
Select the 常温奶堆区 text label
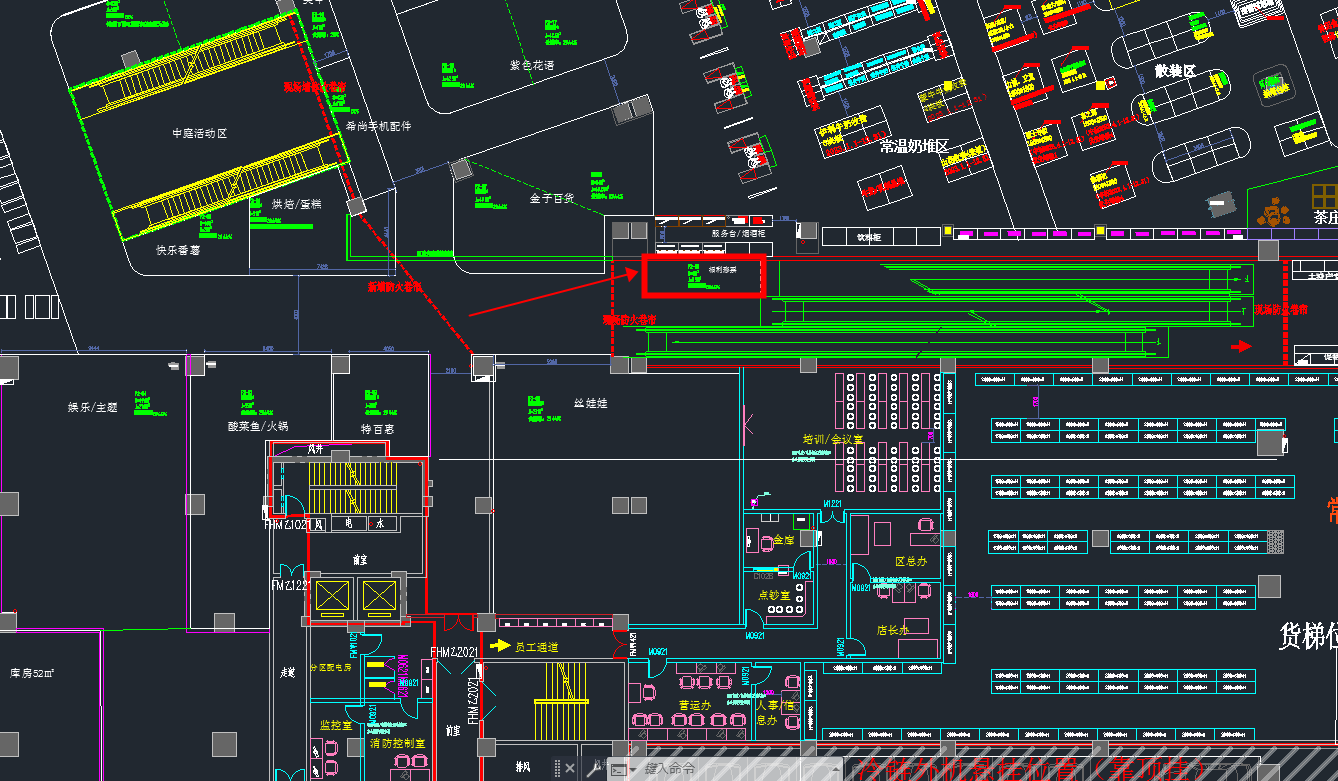pos(913,146)
